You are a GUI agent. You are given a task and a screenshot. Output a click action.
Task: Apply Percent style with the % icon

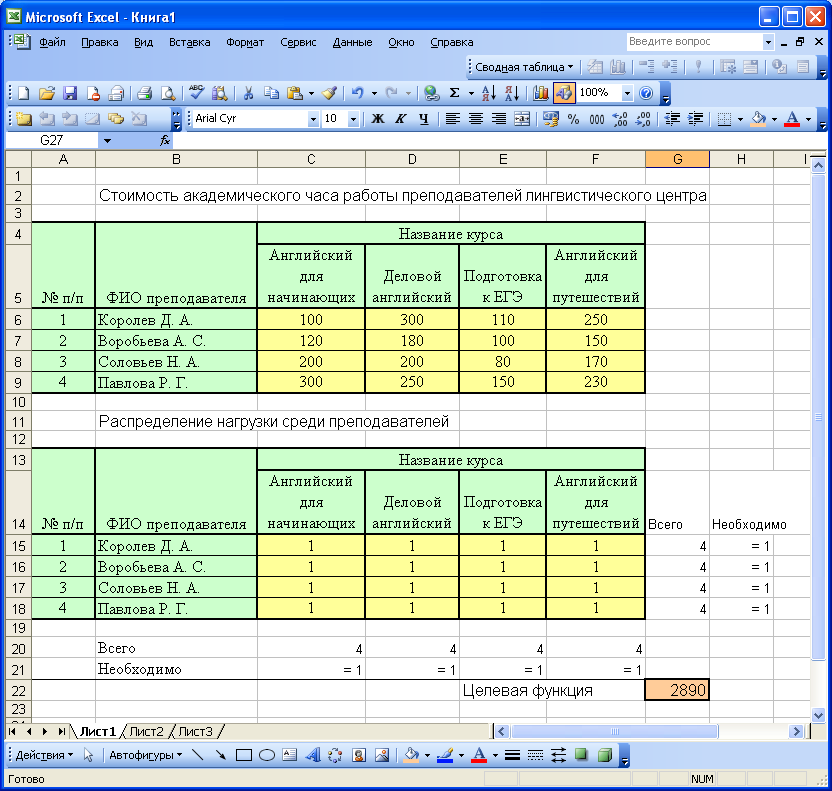(x=574, y=119)
